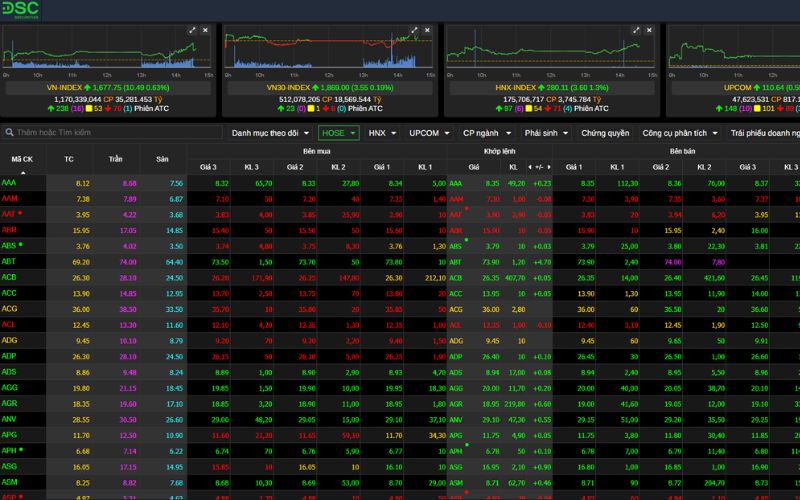Click AAA reference price 8.12
Viewport: 800px width, 500px height.
(x=83, y=184)
